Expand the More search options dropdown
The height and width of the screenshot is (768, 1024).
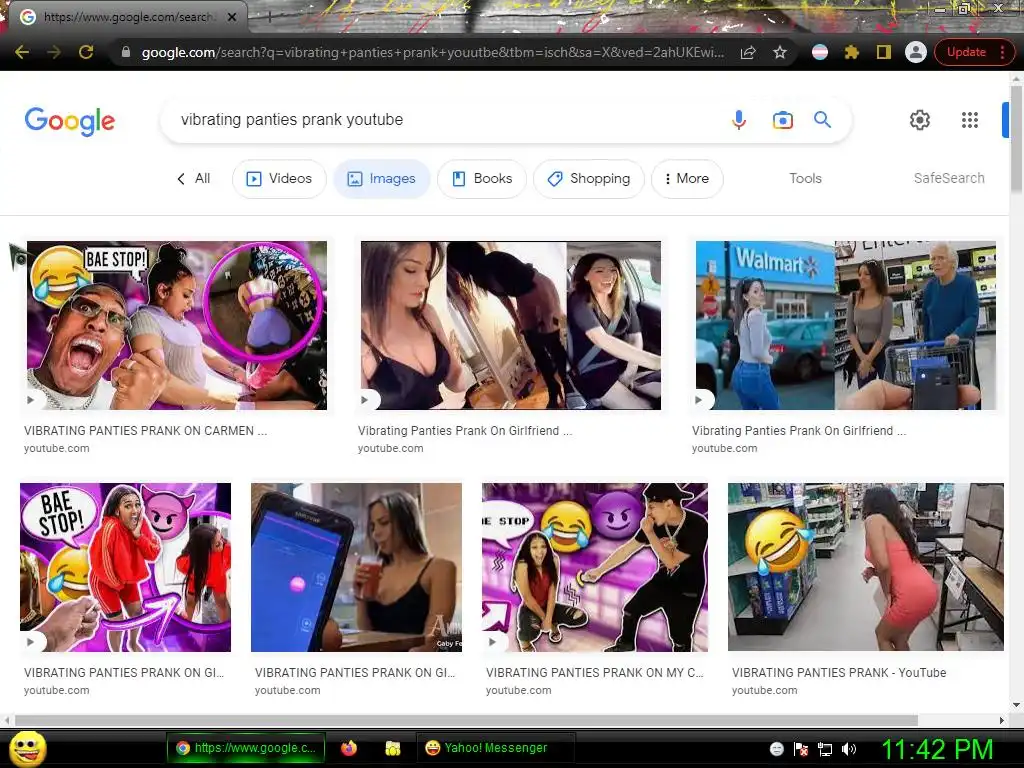[687, 178]
